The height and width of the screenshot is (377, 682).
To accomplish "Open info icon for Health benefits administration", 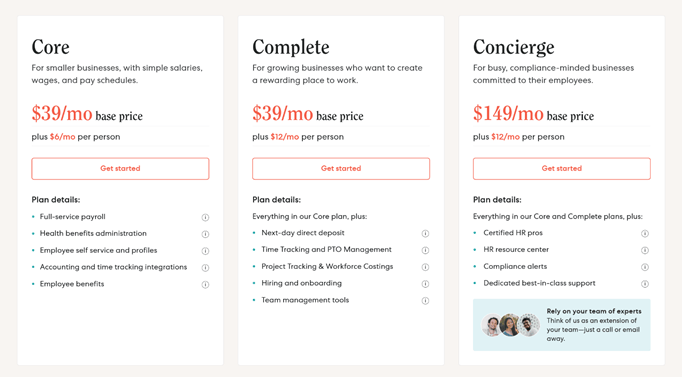I will 205,234.
